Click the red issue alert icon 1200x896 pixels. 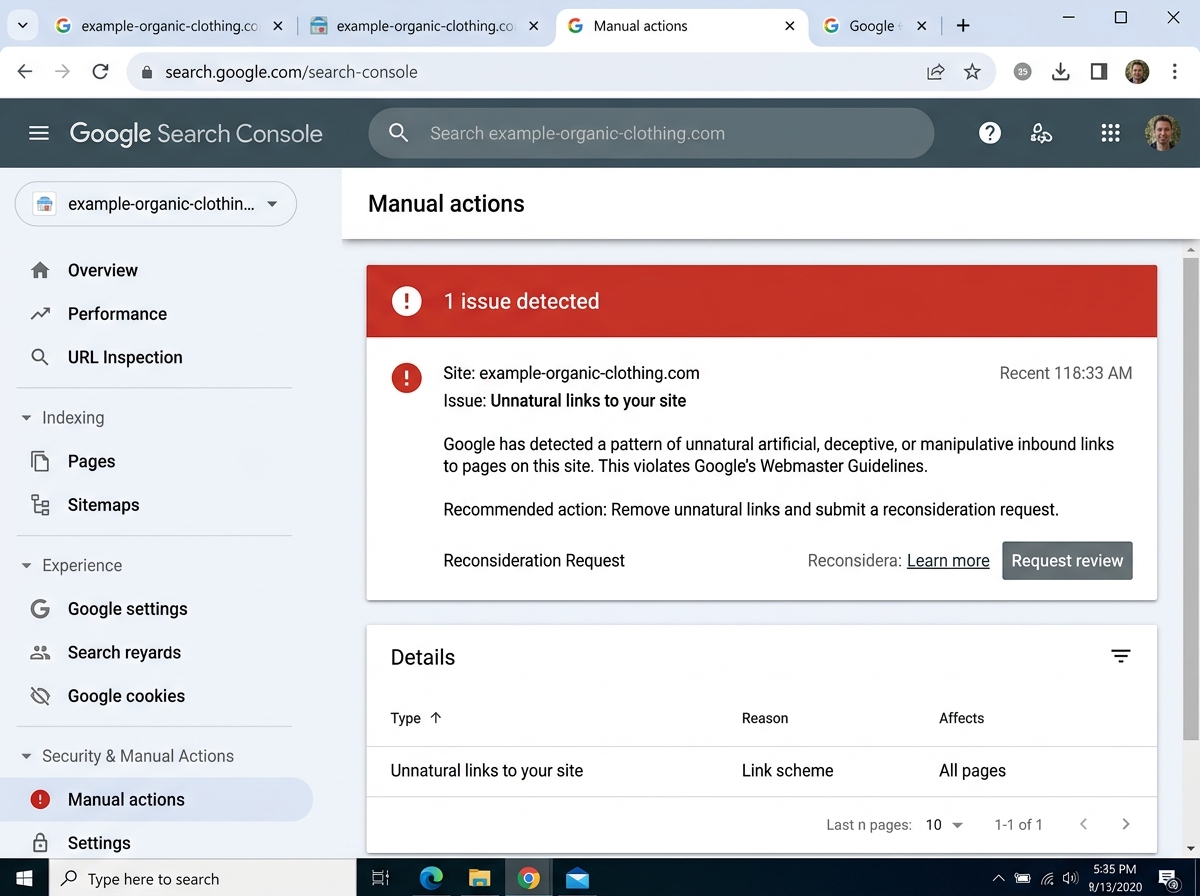[x=407, y=378]
